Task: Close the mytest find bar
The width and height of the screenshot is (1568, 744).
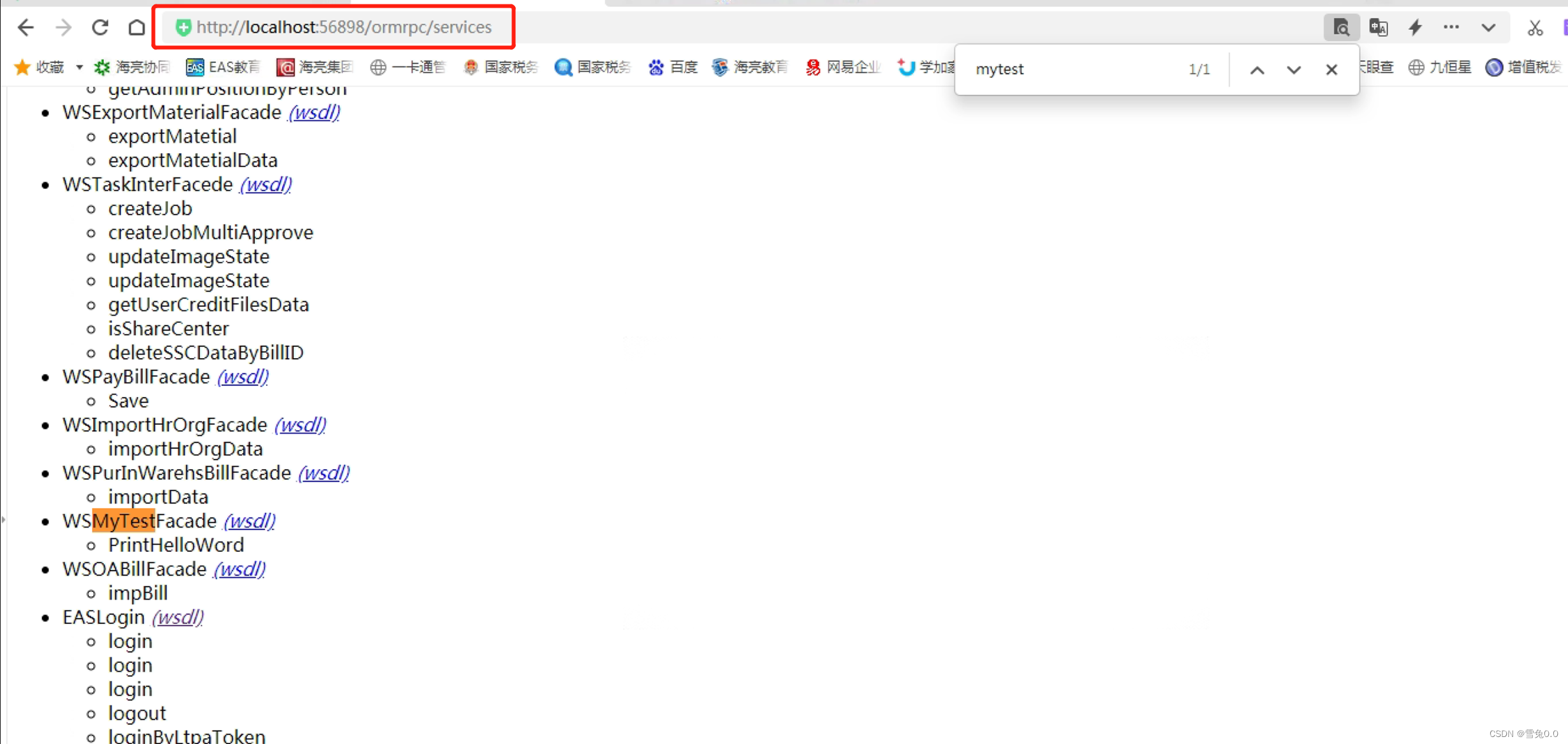Action: click(x=1331, y=69)
